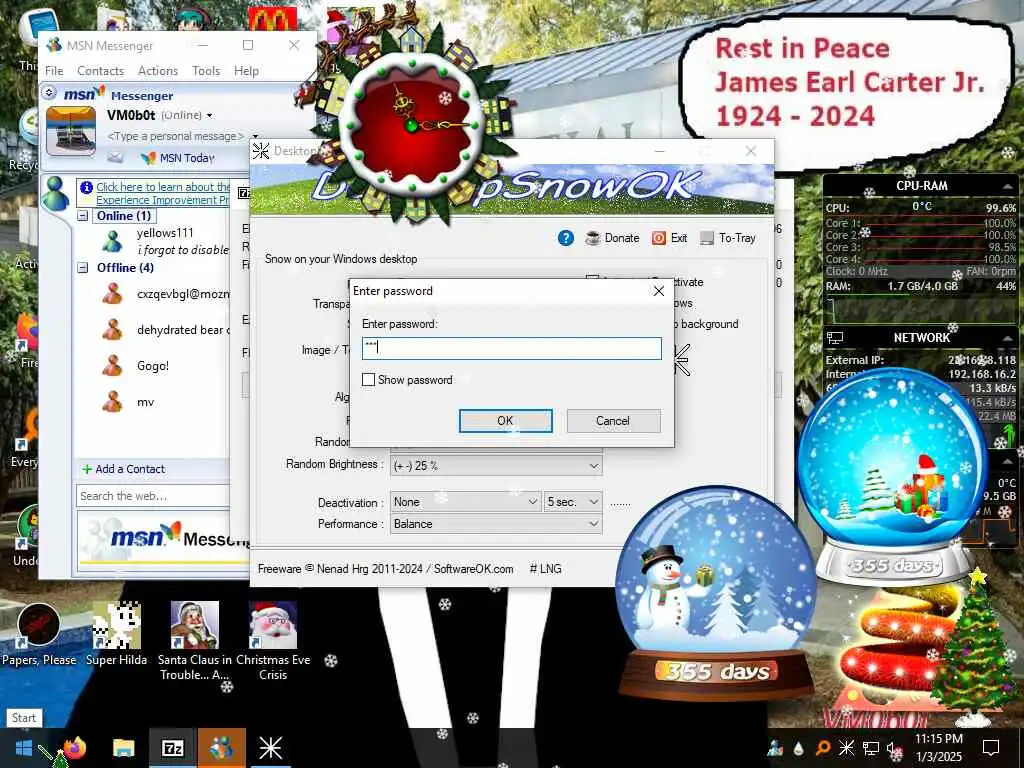
Task: Open the DesktopSnowOK help question-mark icon
Action: [x=566, y=238]
